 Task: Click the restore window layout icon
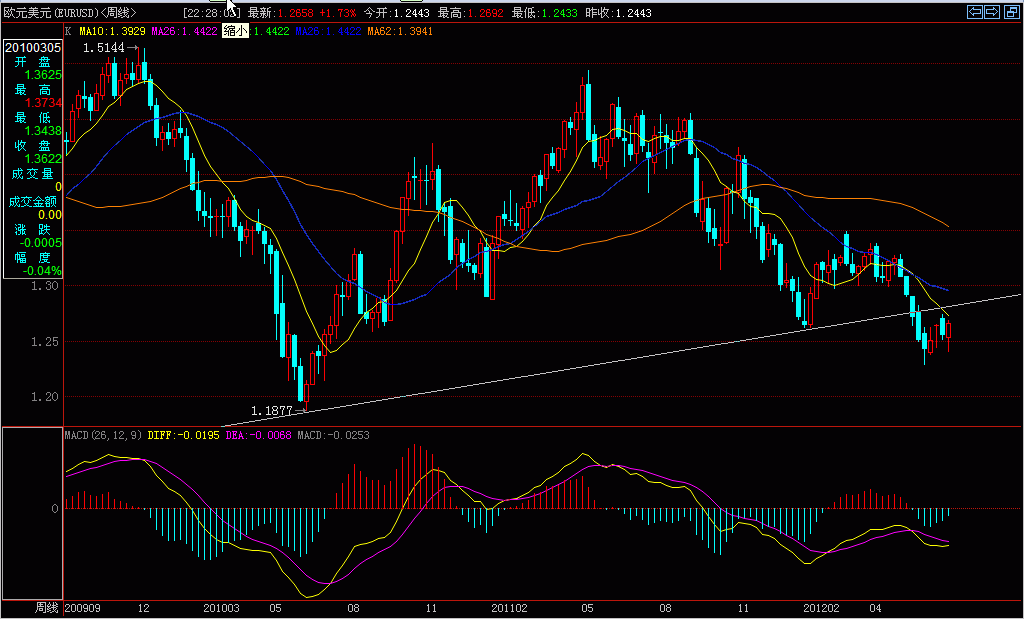[1010, 12]
